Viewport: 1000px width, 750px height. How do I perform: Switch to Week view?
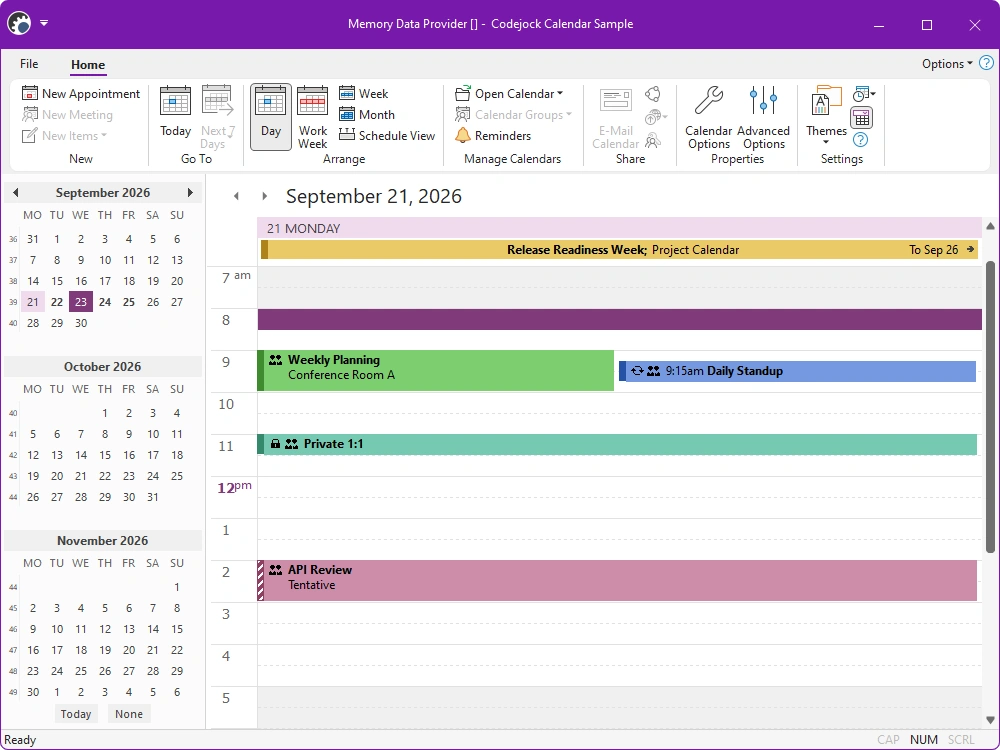pyautogui.click(x=364, y=94)
